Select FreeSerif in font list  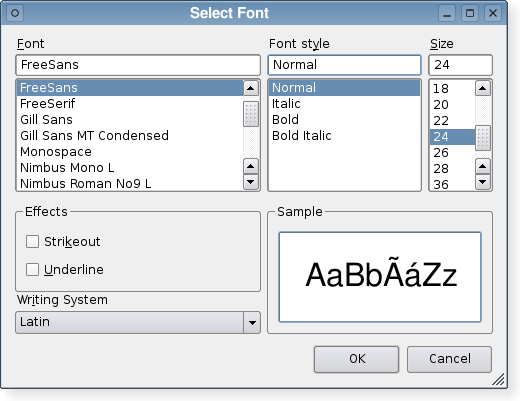pyautogui.click(x=130, y=104)
